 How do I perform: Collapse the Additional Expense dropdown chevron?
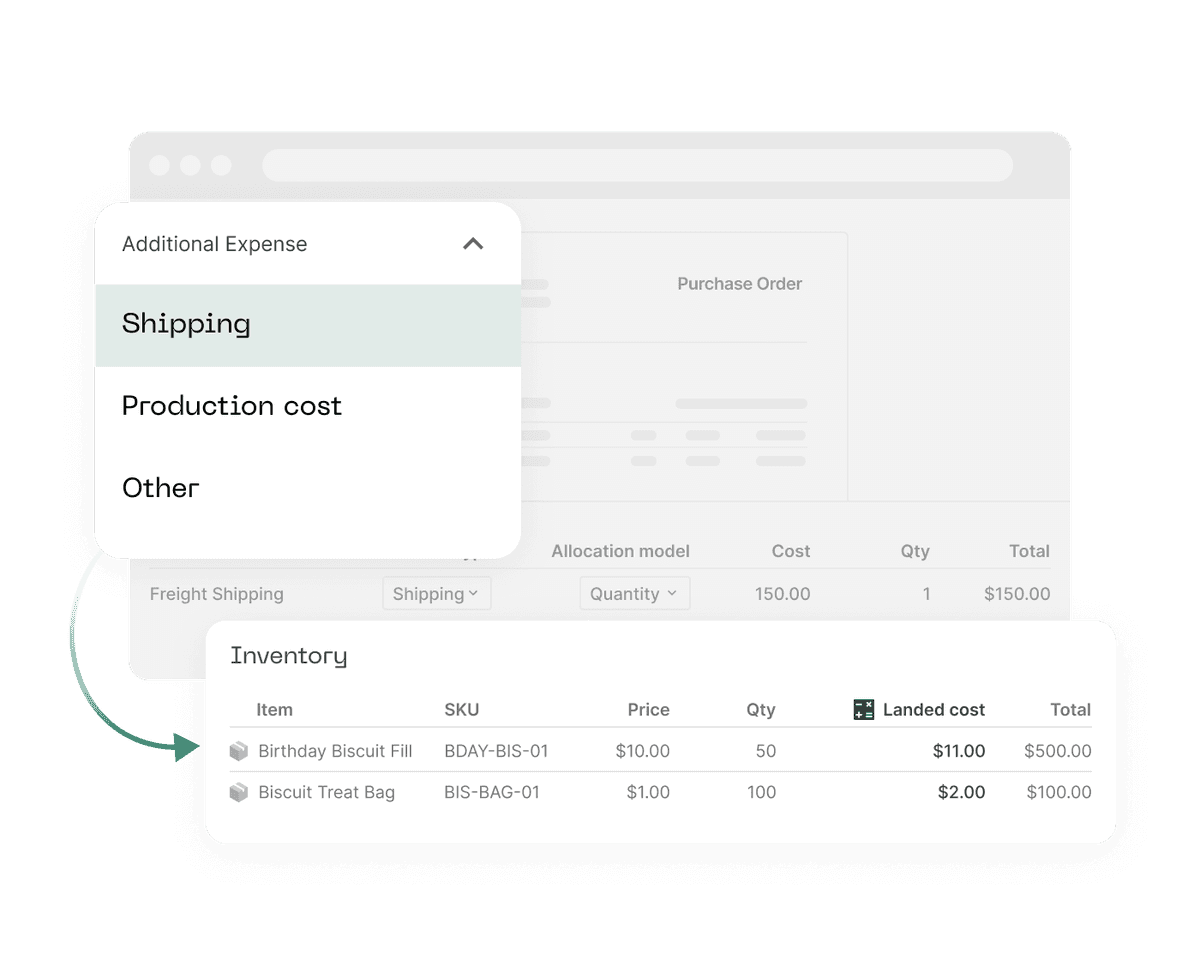coord(473,244)
